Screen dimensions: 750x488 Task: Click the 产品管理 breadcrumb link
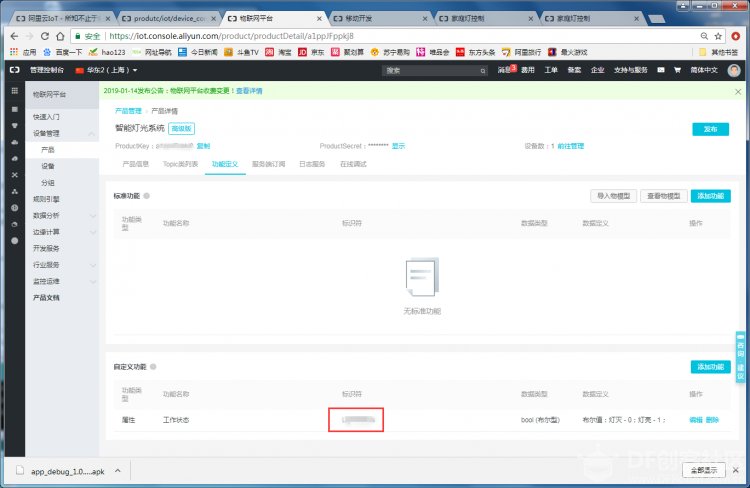click(128, 111)
